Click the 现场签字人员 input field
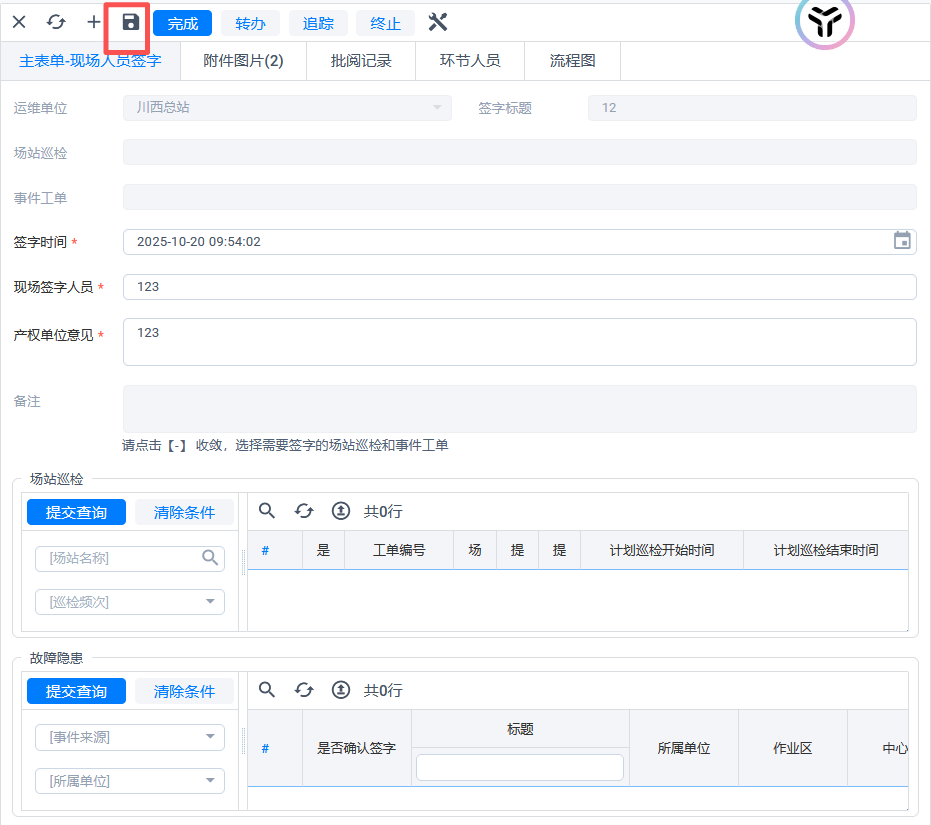 519,287
